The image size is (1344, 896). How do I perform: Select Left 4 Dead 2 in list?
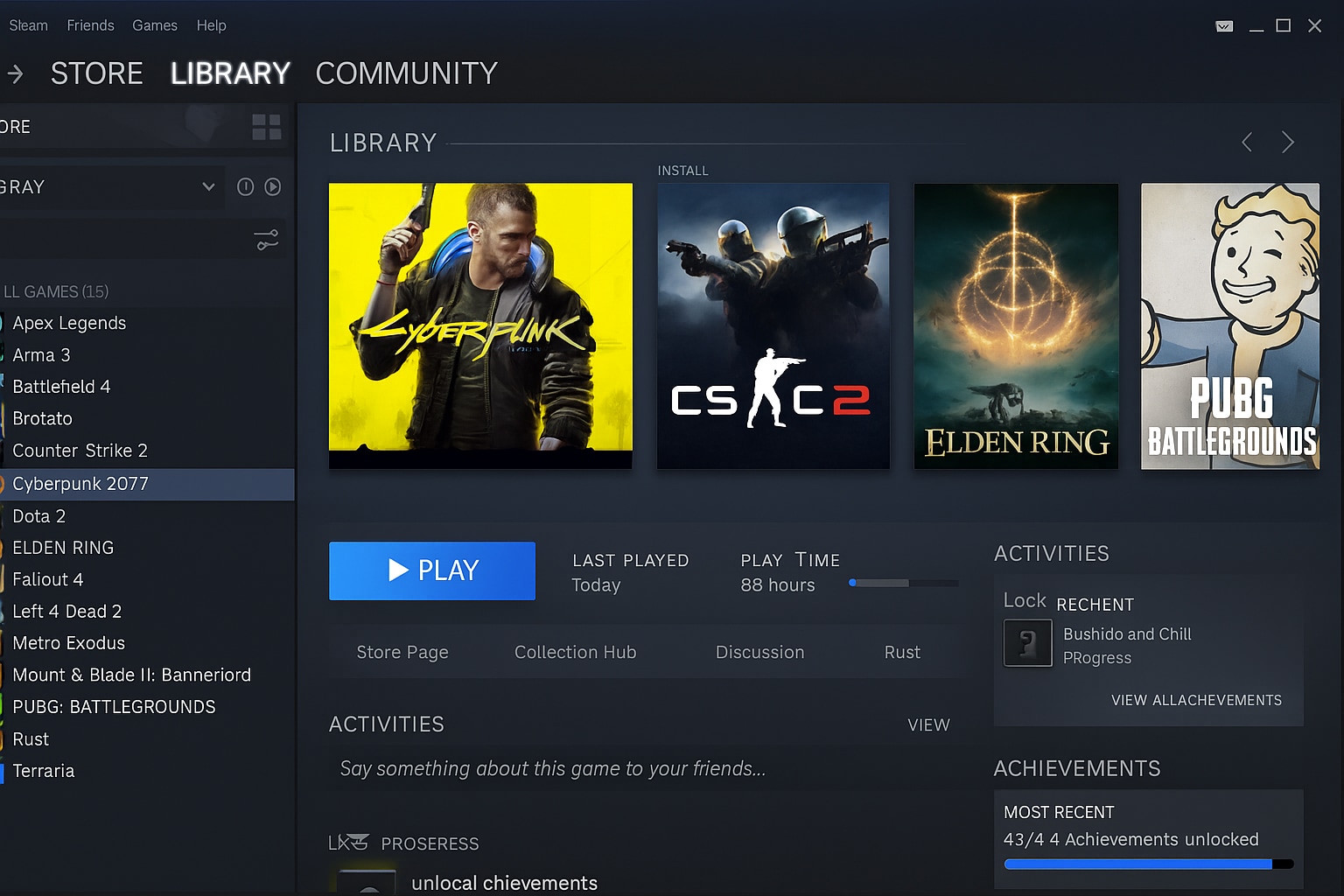click(147, 611)
